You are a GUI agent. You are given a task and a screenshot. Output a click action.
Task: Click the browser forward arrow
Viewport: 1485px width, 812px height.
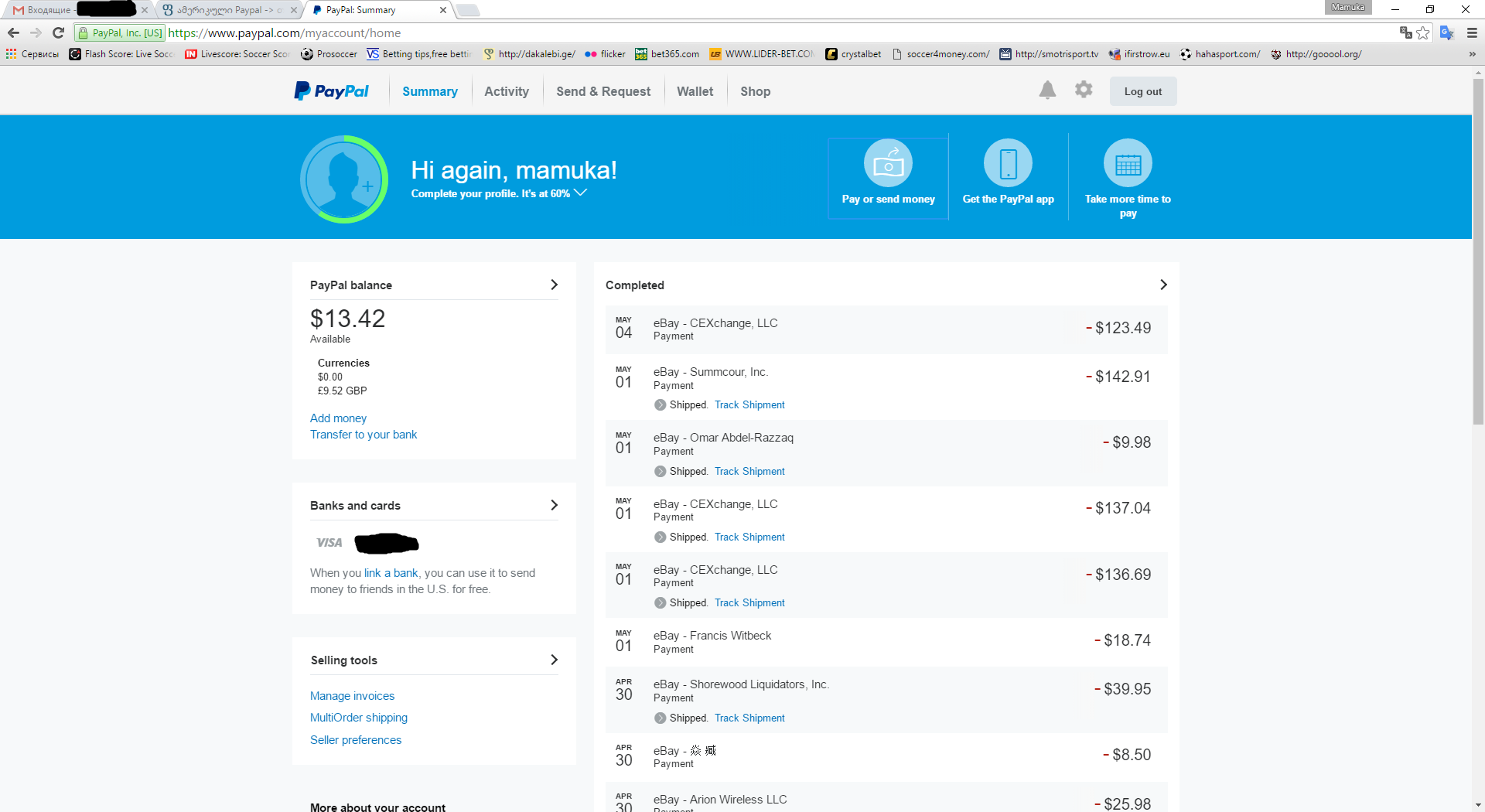tap(36, 32)
